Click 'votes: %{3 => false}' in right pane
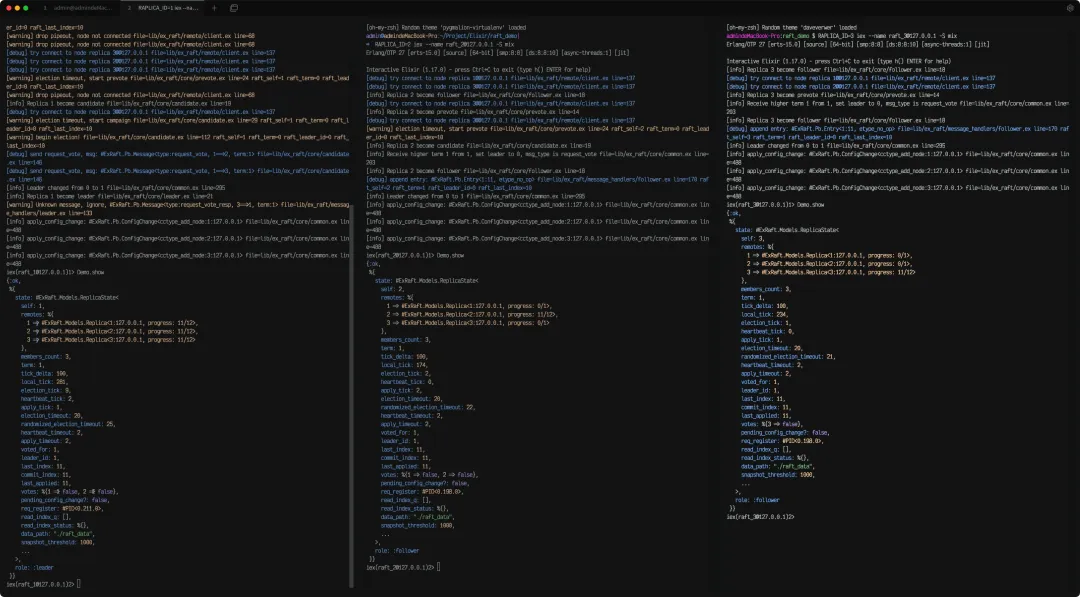 point(771,424)
